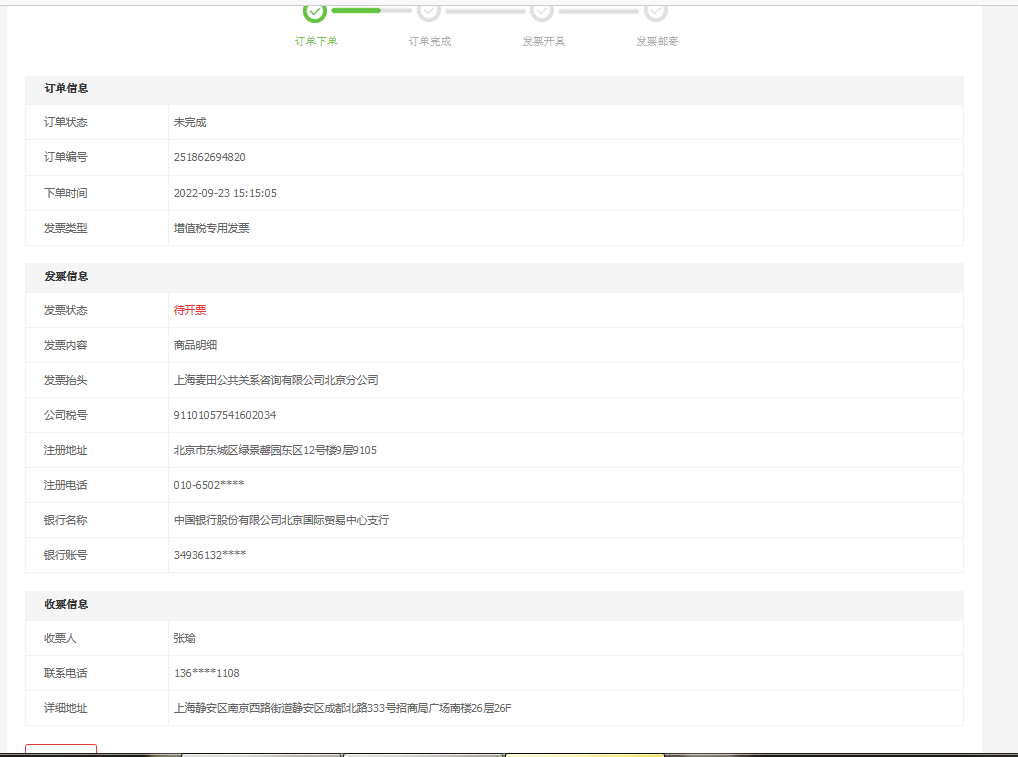Click the green progress bar after first step
The height and width of the screenshot is (757, 1018).
tap(357, 11)
